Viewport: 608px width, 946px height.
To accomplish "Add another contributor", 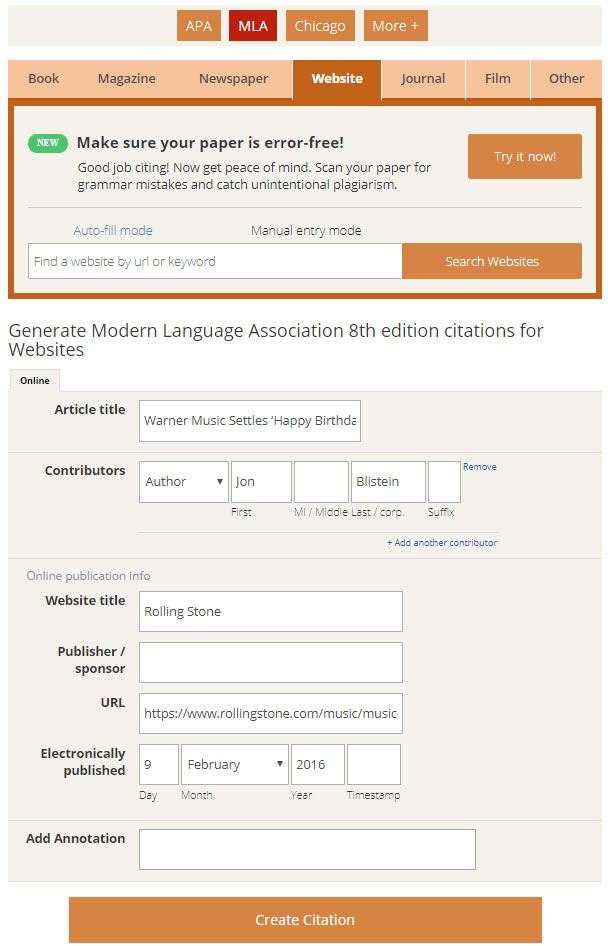I will pyautogui.click(x=442, y=543).
